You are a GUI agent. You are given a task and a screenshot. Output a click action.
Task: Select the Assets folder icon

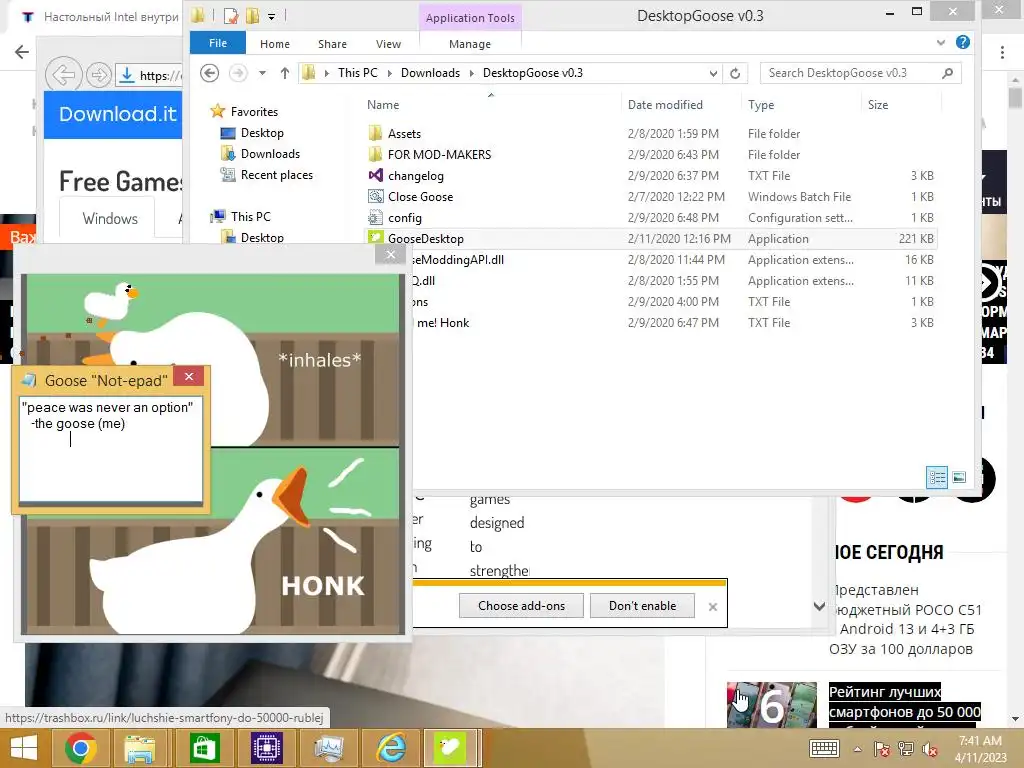coord(375,133)
